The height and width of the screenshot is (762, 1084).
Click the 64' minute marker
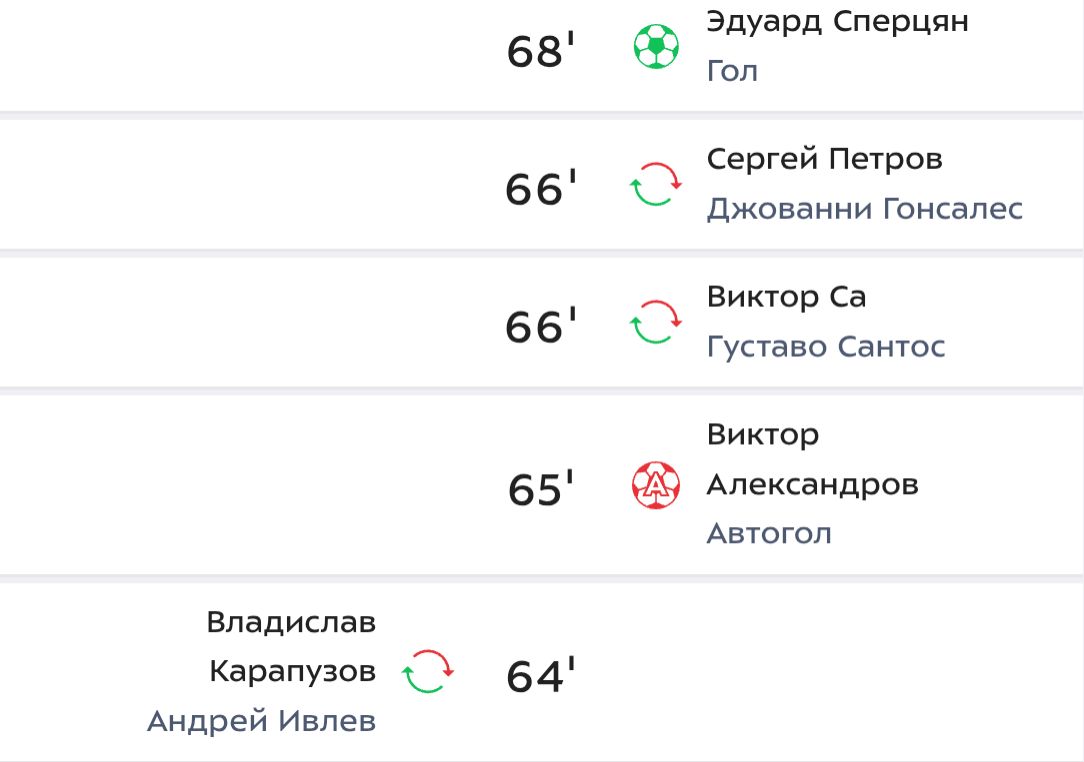point(541,675)
